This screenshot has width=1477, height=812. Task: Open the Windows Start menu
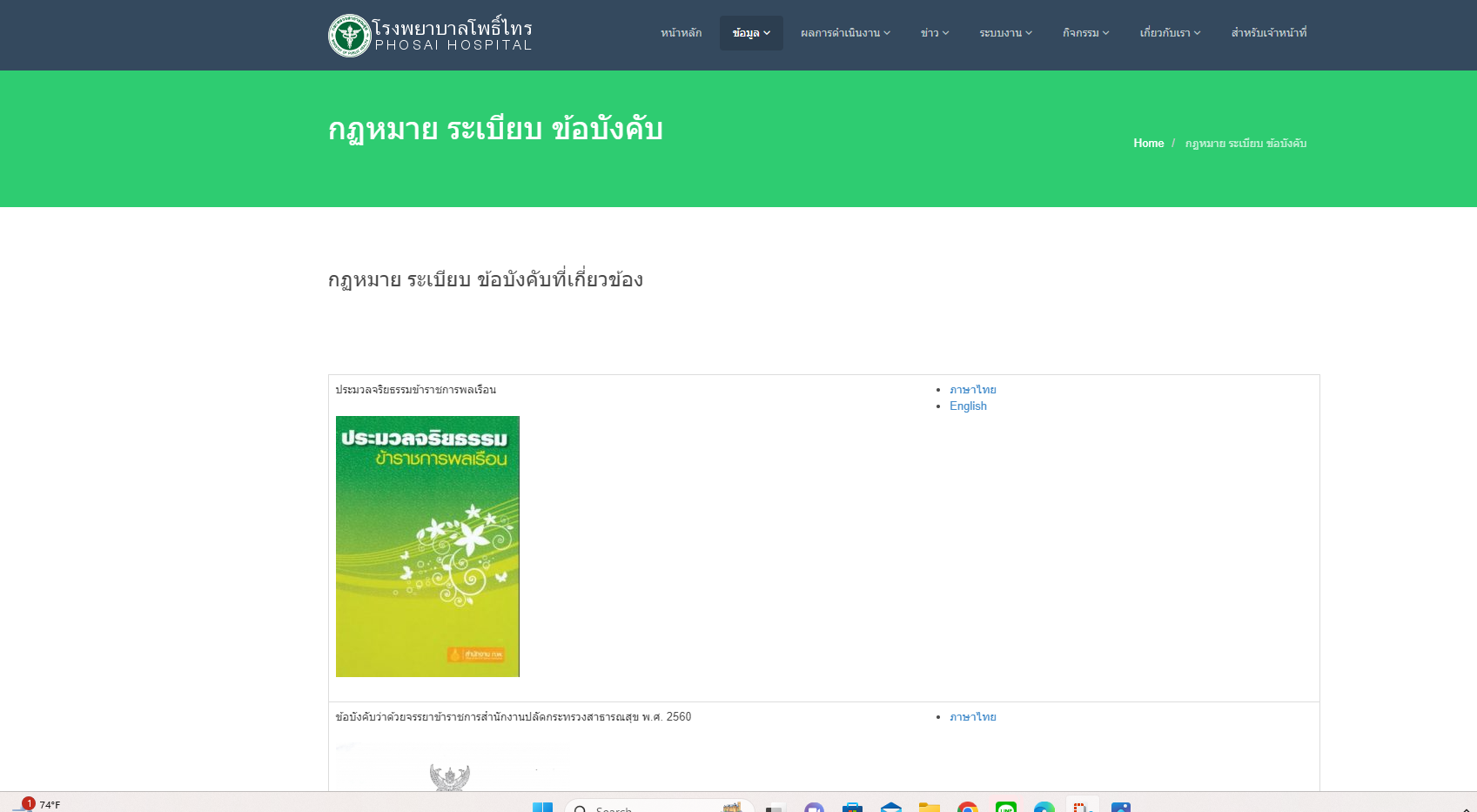click(x=542, y=807)
